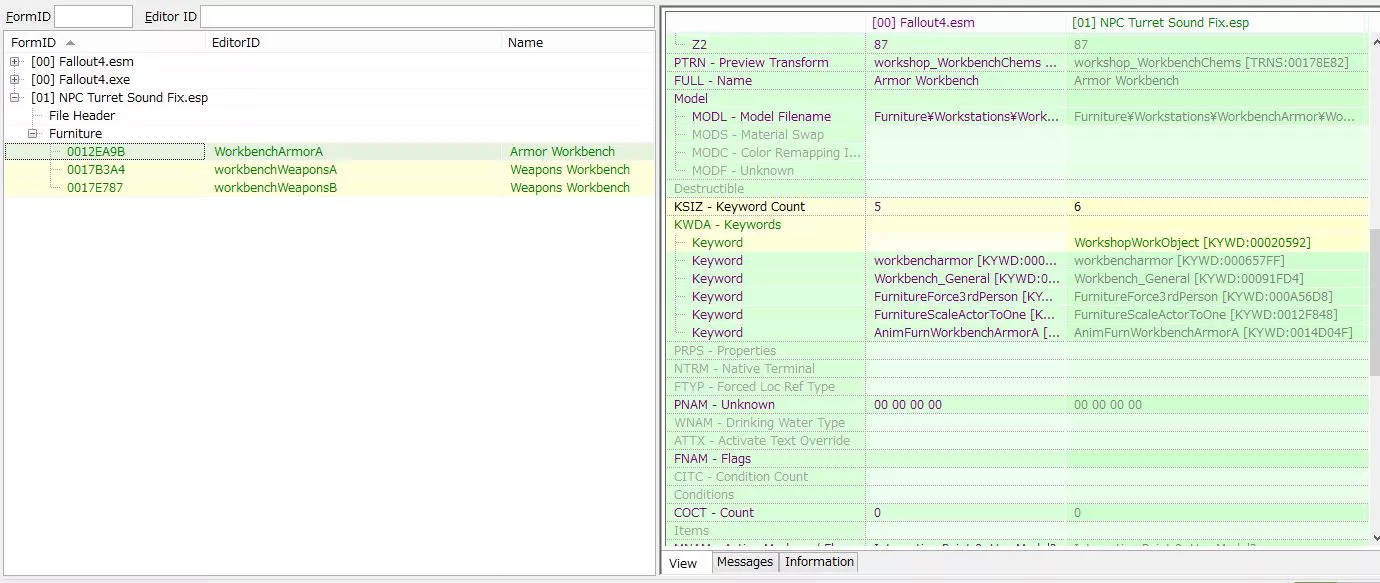
Task: Sort by the Name column header
Action: click(x=577, y=43)
